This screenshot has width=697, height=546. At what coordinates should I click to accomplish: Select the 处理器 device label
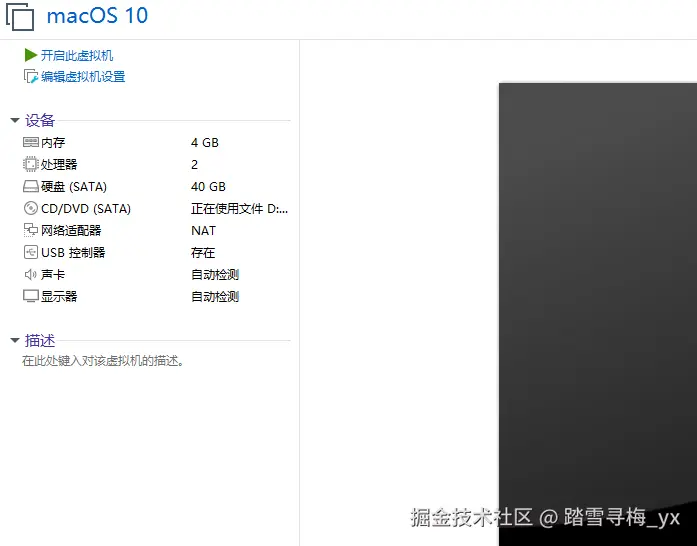pyautogui.click(x=59, y=165)
